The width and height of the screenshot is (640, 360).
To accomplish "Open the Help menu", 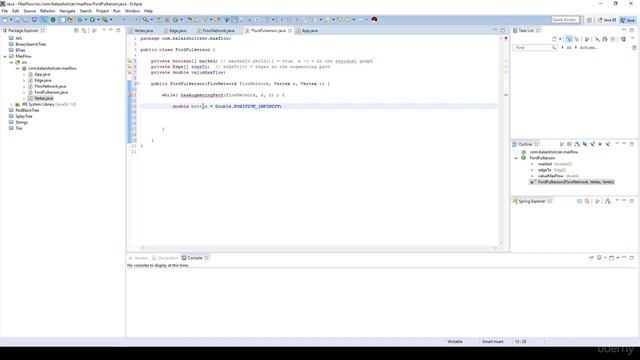I will point(148,11).
